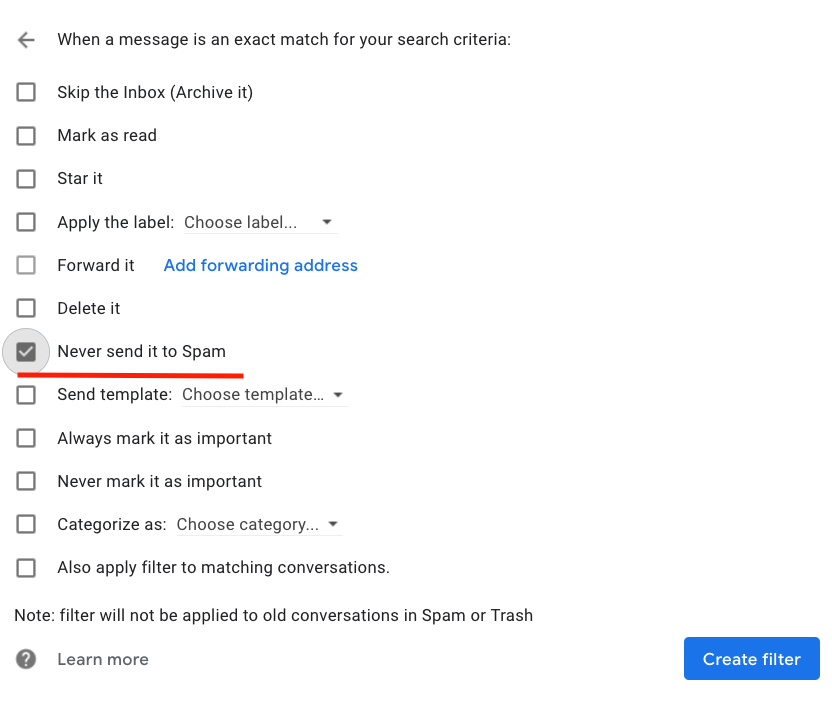Open the Learn more link
This screenshot has height=704, width=832.
coord(103,659)
